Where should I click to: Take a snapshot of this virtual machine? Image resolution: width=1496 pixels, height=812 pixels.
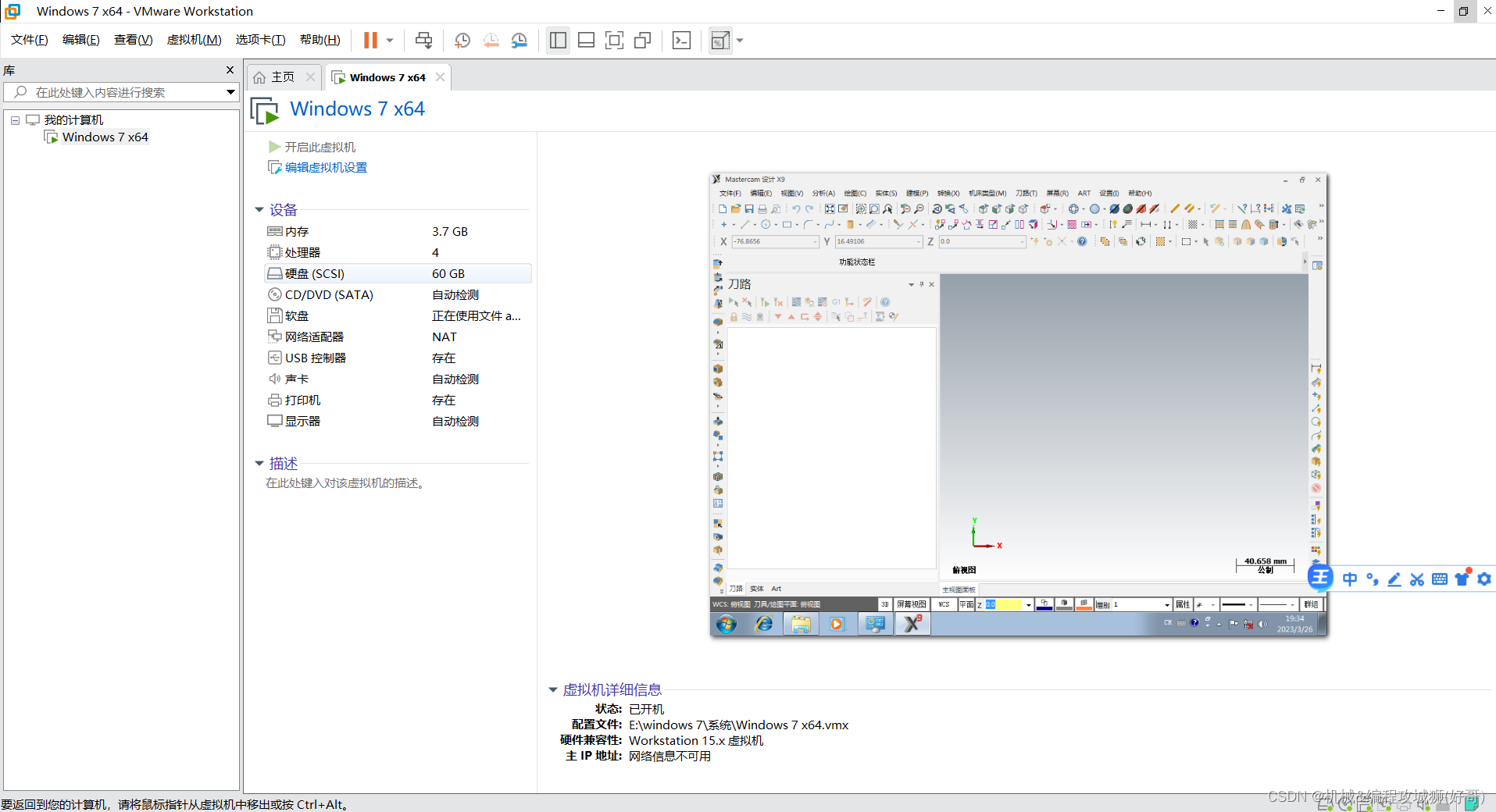tap(462, 40)
